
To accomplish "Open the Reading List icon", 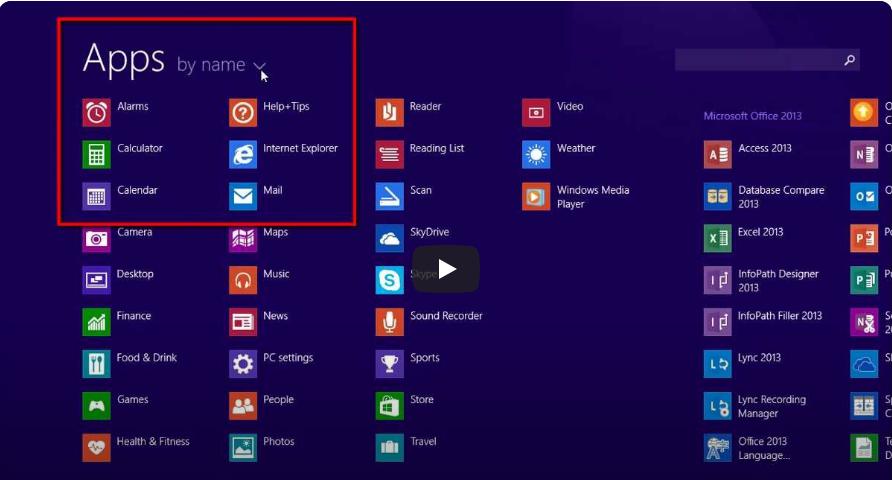I will pyautogui.click(x=390, y=155).
